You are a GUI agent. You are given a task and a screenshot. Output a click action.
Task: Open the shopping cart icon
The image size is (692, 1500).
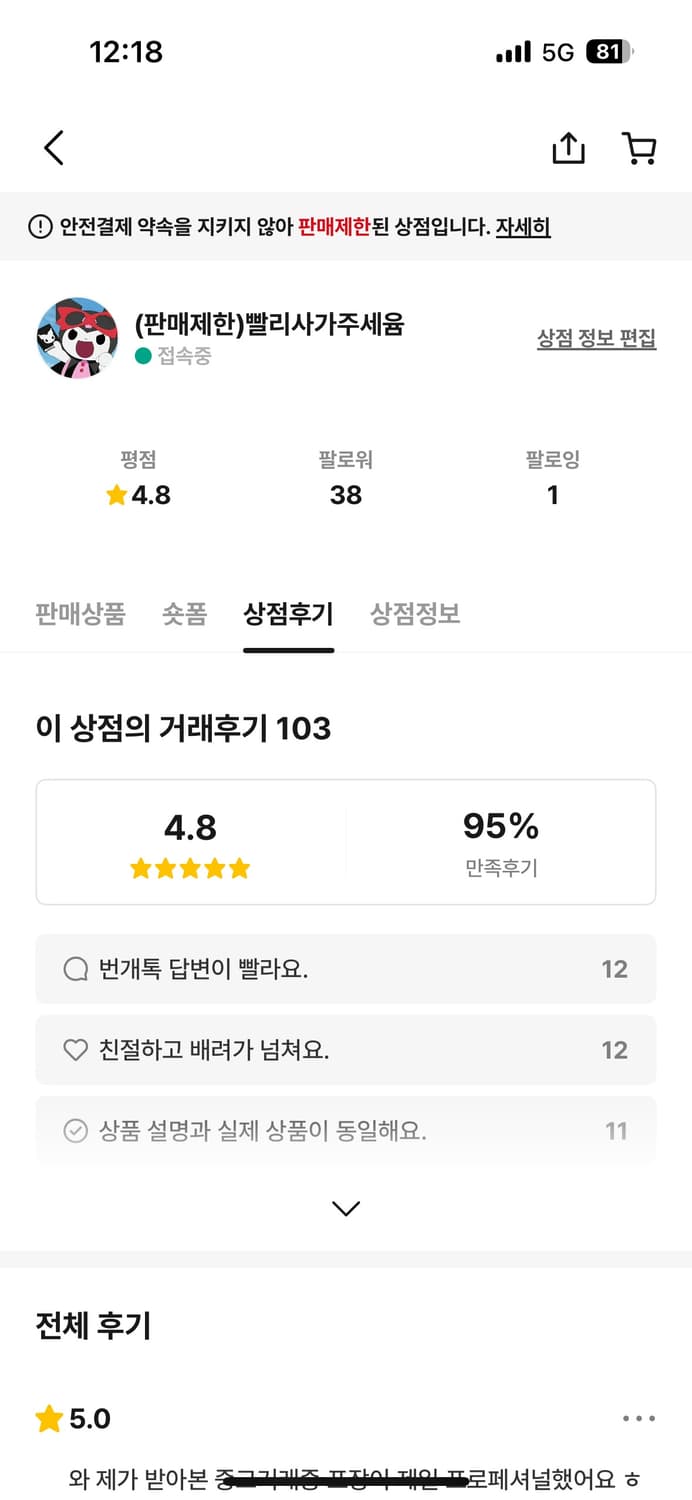tap(640, 147)
